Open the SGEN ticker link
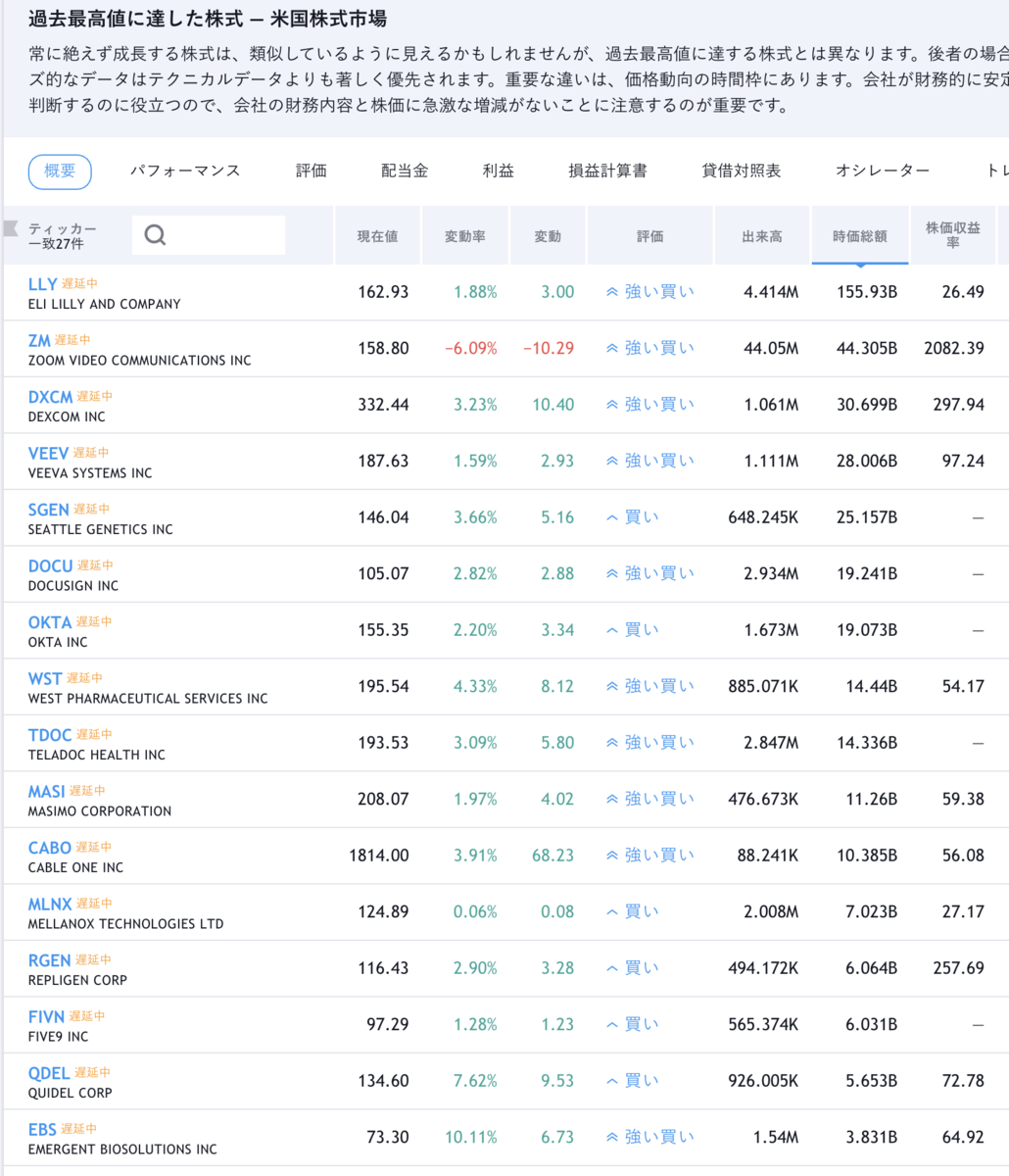The height and width of the screenshot is (1176, 1009). 49,510
